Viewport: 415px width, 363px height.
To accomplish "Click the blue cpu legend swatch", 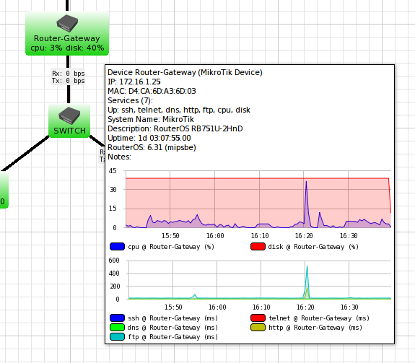I will coord(117,247).
